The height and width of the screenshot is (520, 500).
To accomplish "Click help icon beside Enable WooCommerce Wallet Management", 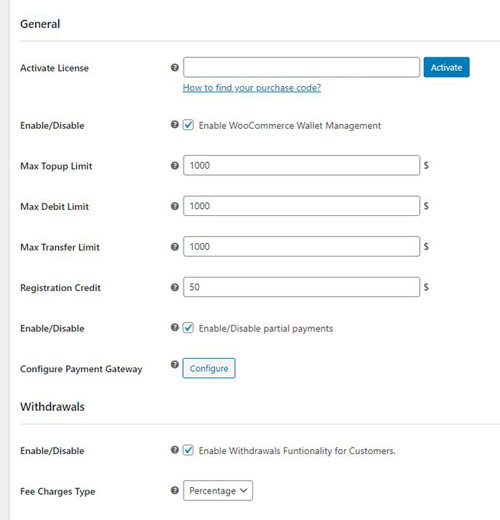I will coord(175,125).
